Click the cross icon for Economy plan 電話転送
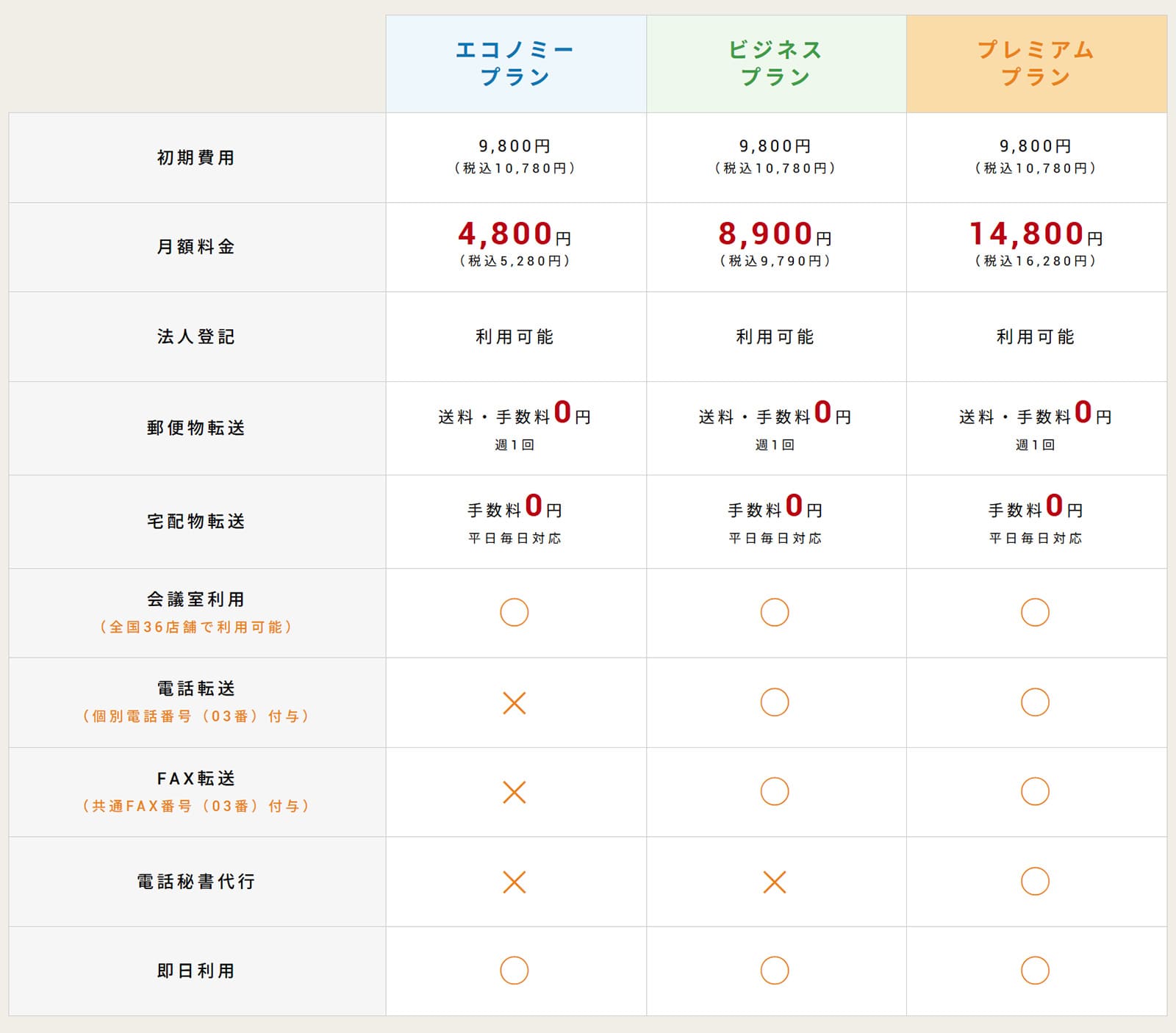This screenshot has width=1176, height=1033. 514,703
